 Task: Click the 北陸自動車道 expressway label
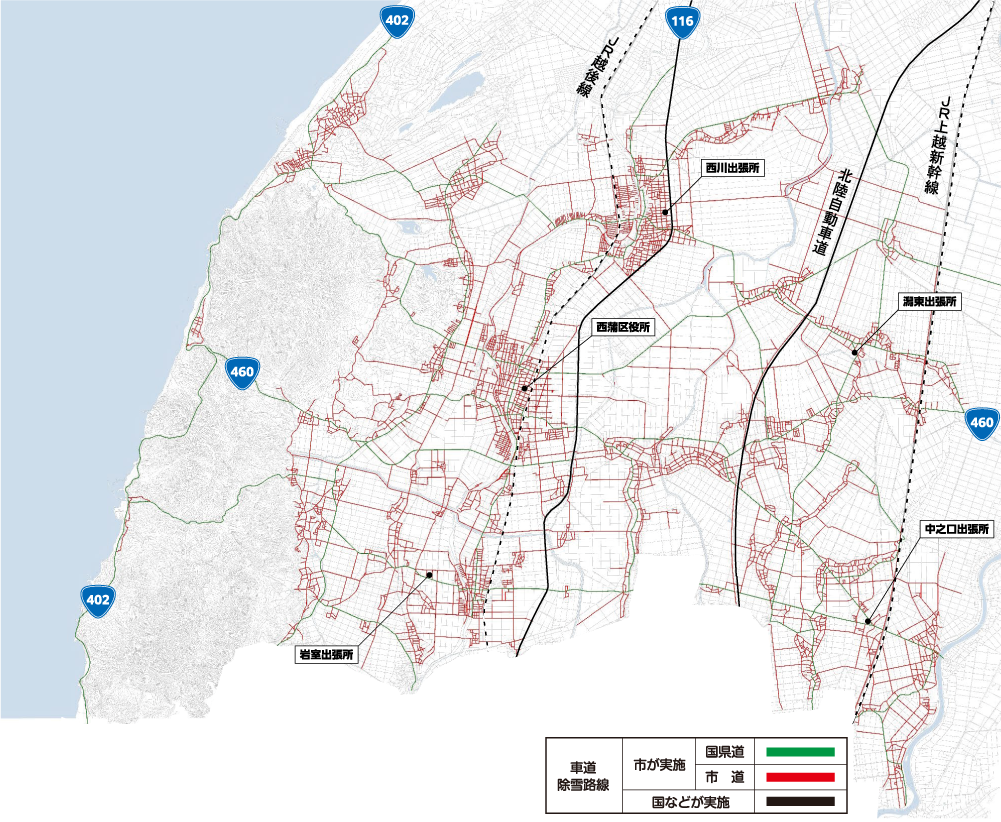832,213
